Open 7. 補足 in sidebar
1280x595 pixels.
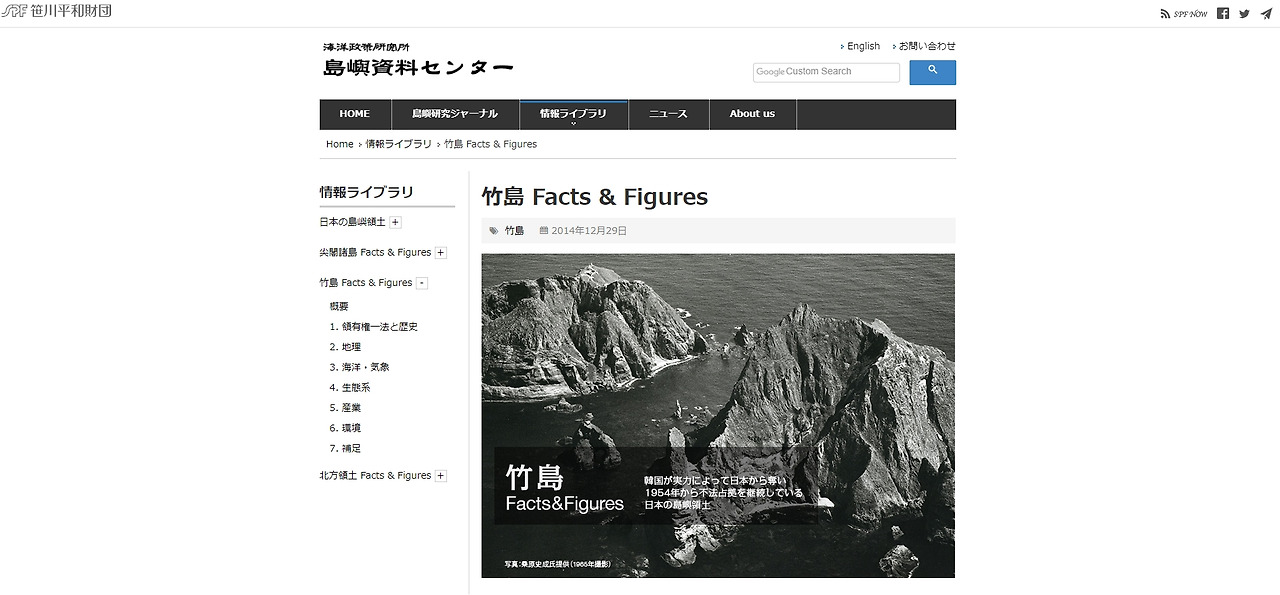pos(345,448)
